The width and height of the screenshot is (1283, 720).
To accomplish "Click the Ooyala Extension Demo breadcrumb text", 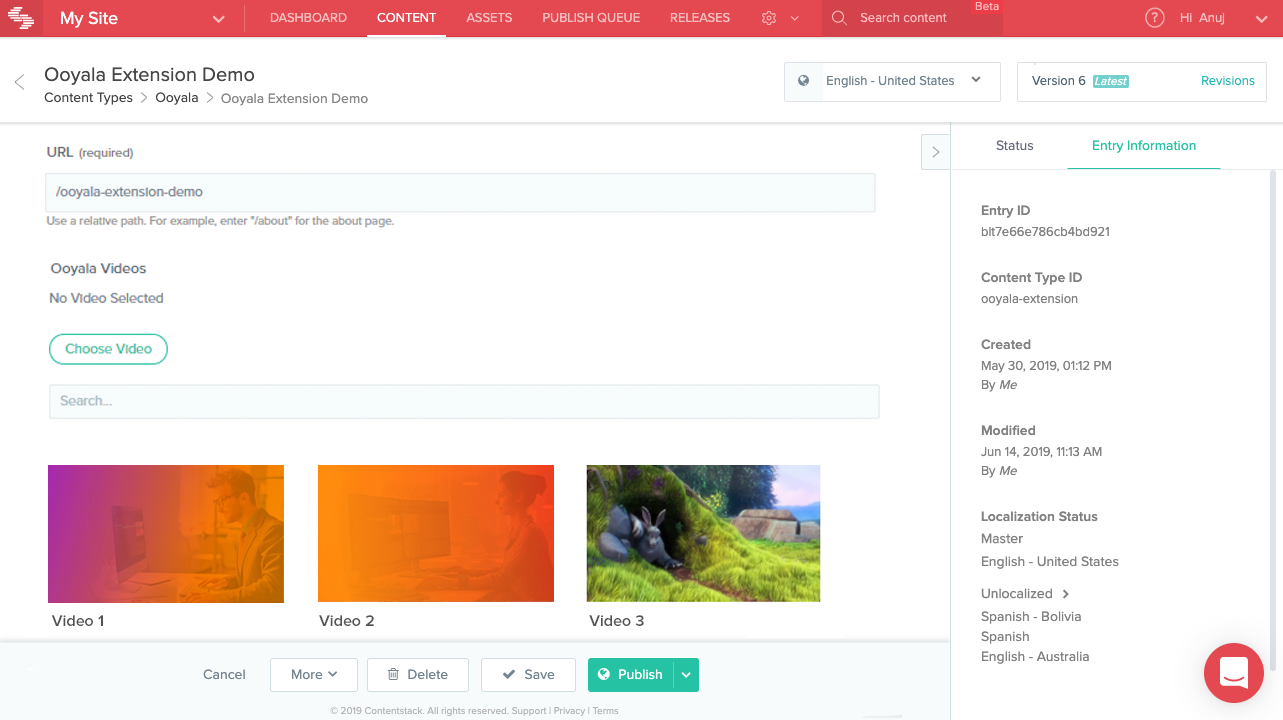I will (294, 98).
